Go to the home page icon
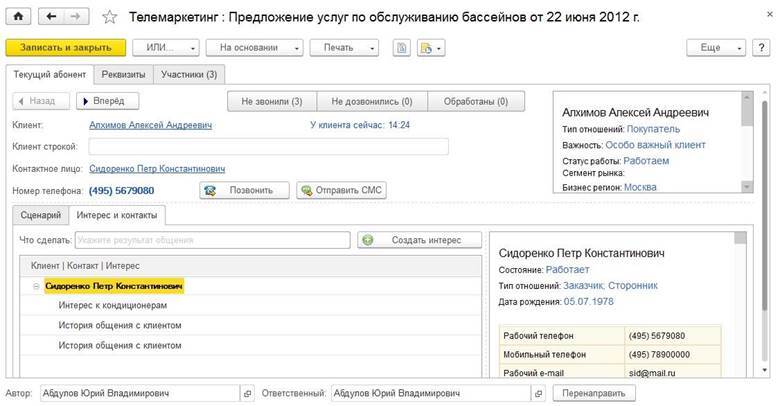 (x=18, y=16)
